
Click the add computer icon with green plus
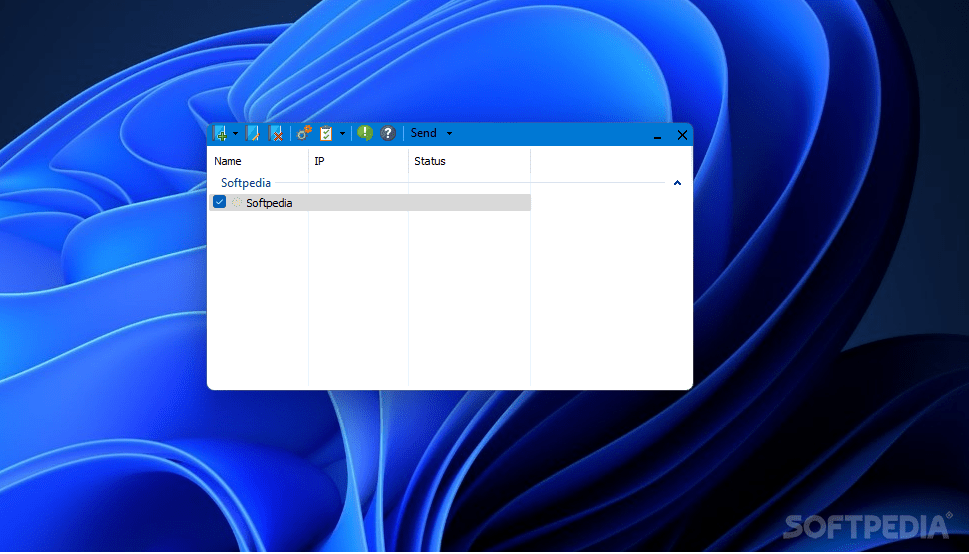coord(220,134)
